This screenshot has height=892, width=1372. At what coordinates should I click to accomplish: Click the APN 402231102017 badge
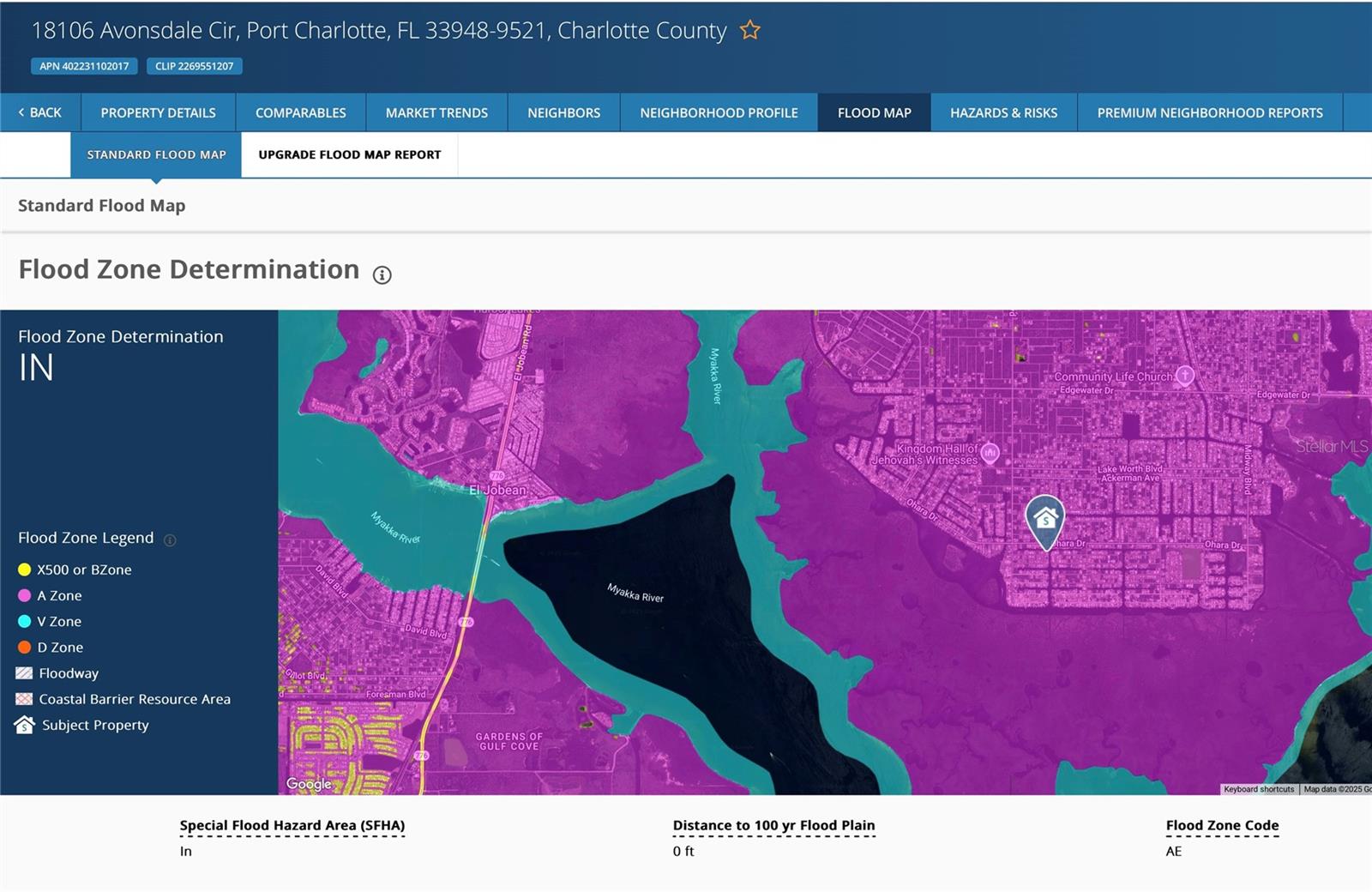[84, 66]
